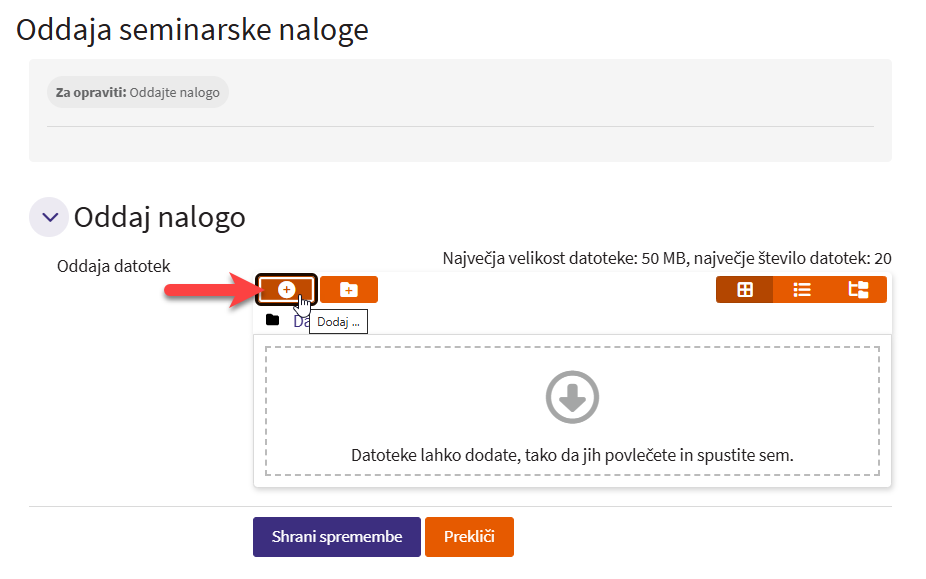This screenshot has height=579, width=926.
Task: Click the download arrow icon in the drop zone
Action: point(572,398)
